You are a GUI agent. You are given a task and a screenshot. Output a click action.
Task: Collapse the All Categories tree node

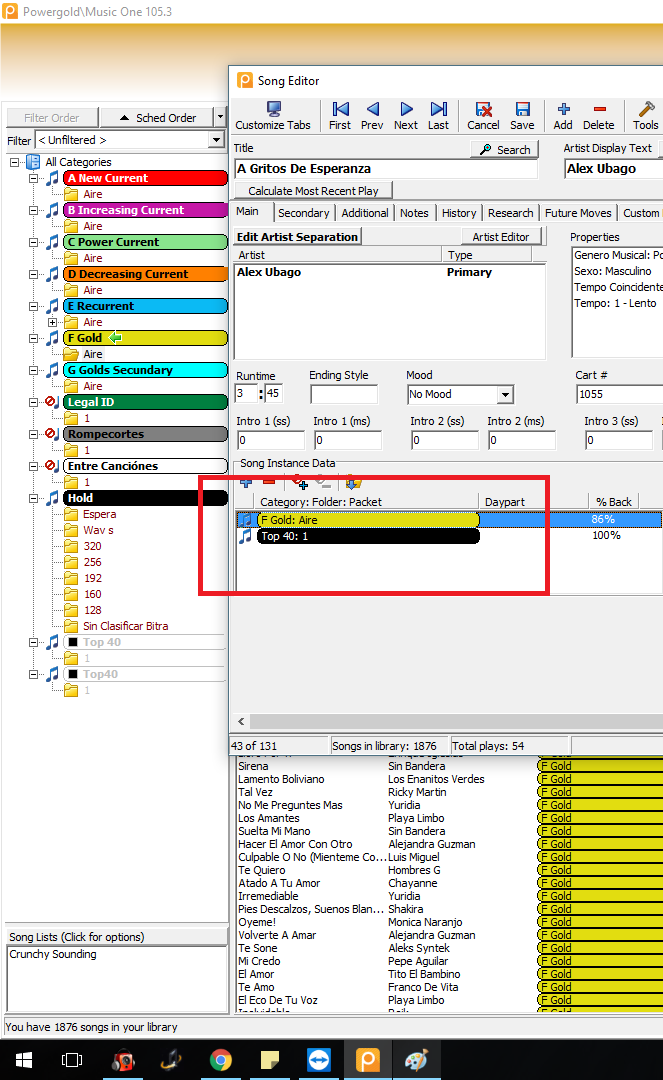click(14, 162)
